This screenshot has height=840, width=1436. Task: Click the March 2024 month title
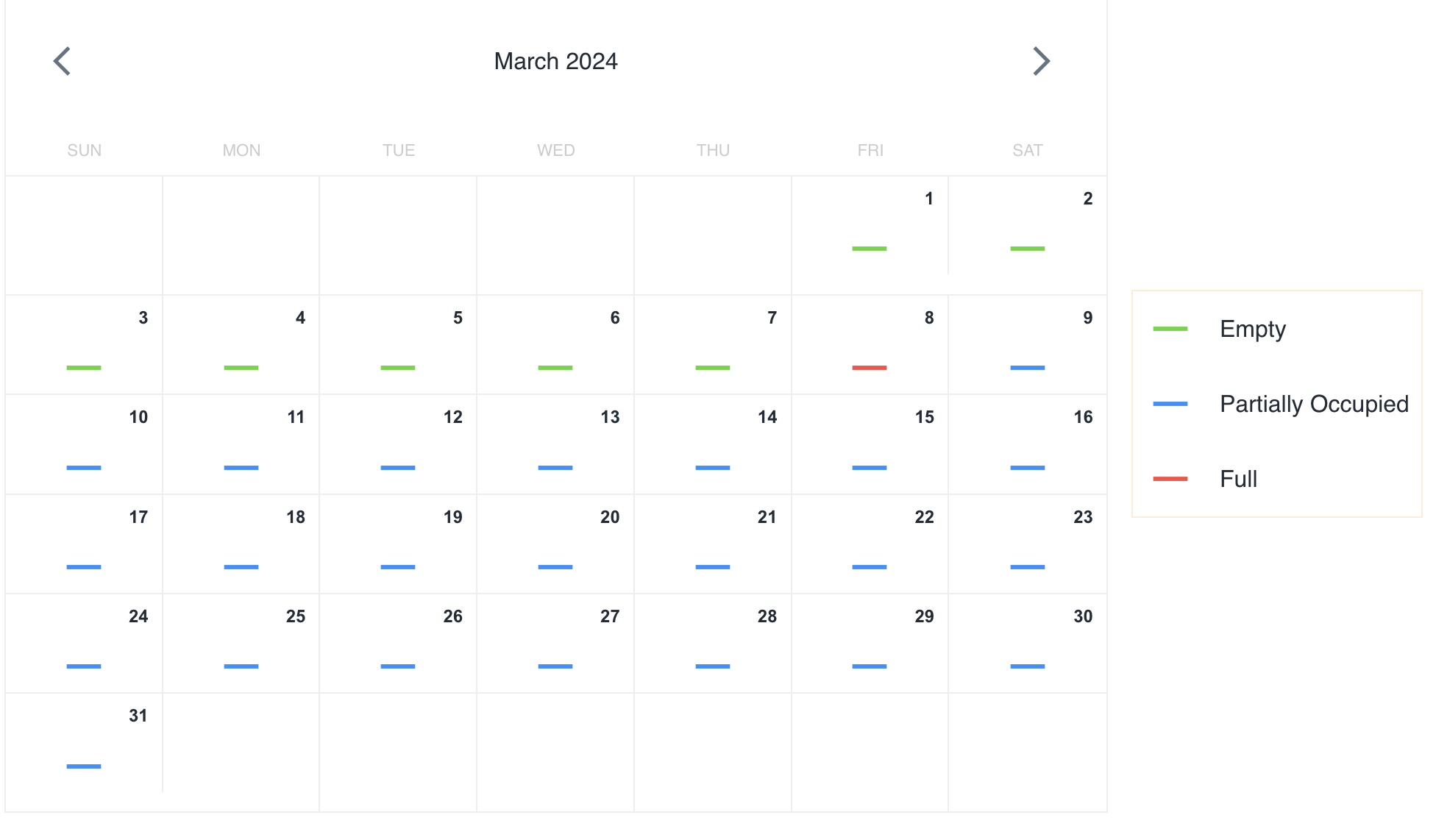tap(555, 61)
